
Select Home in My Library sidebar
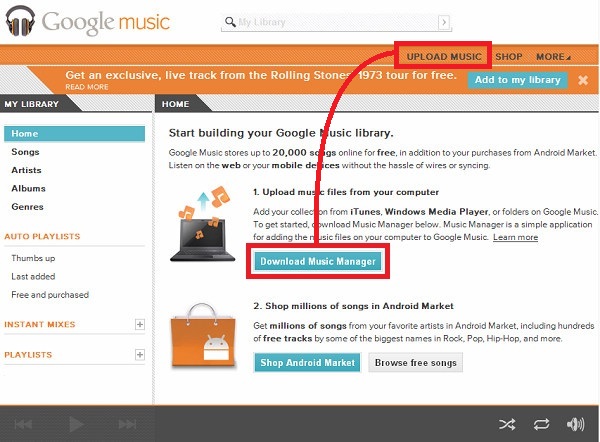pyautogui.click(x=75, y=134)
